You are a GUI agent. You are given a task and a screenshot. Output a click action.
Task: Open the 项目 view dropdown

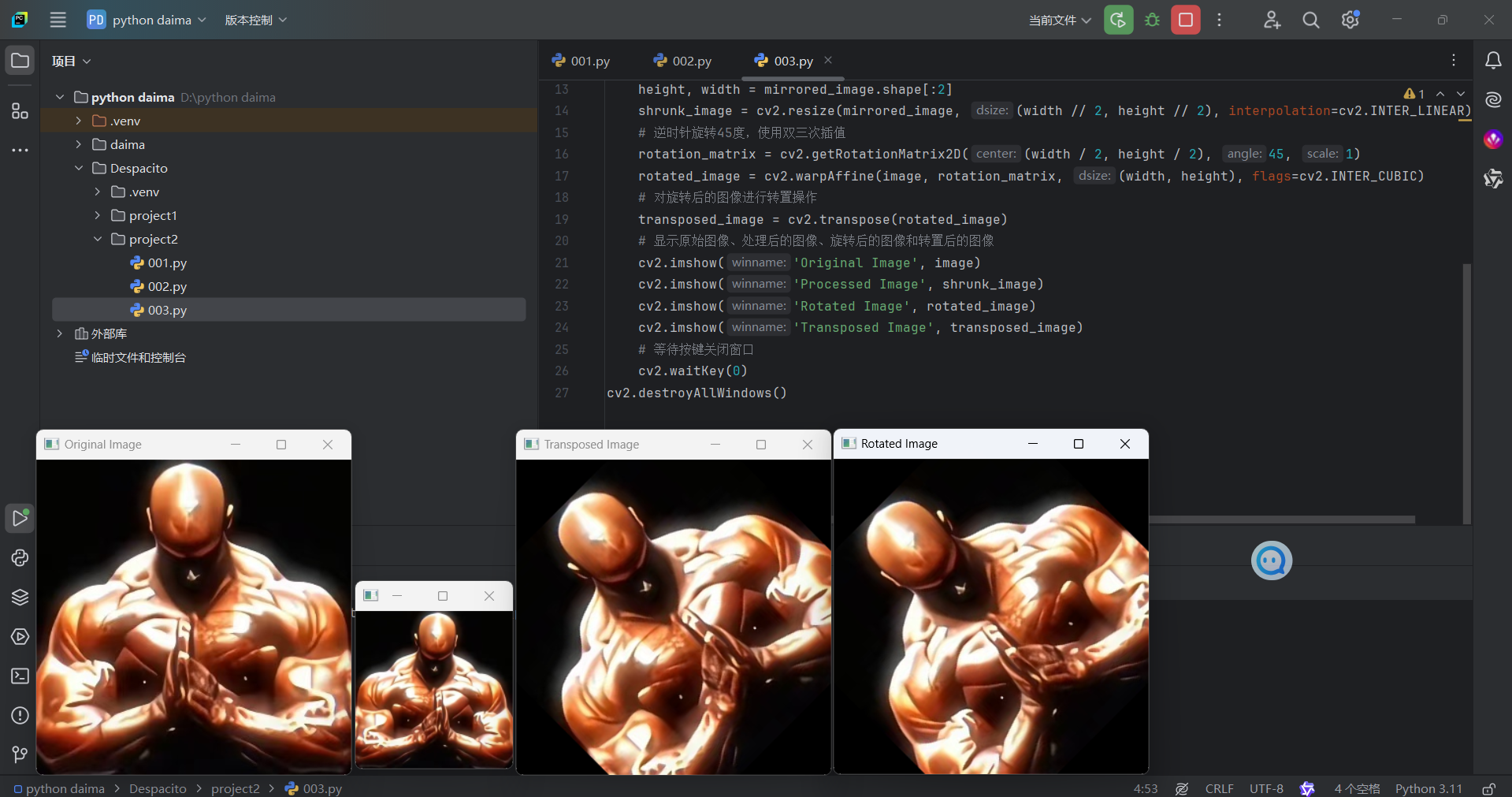71,61
